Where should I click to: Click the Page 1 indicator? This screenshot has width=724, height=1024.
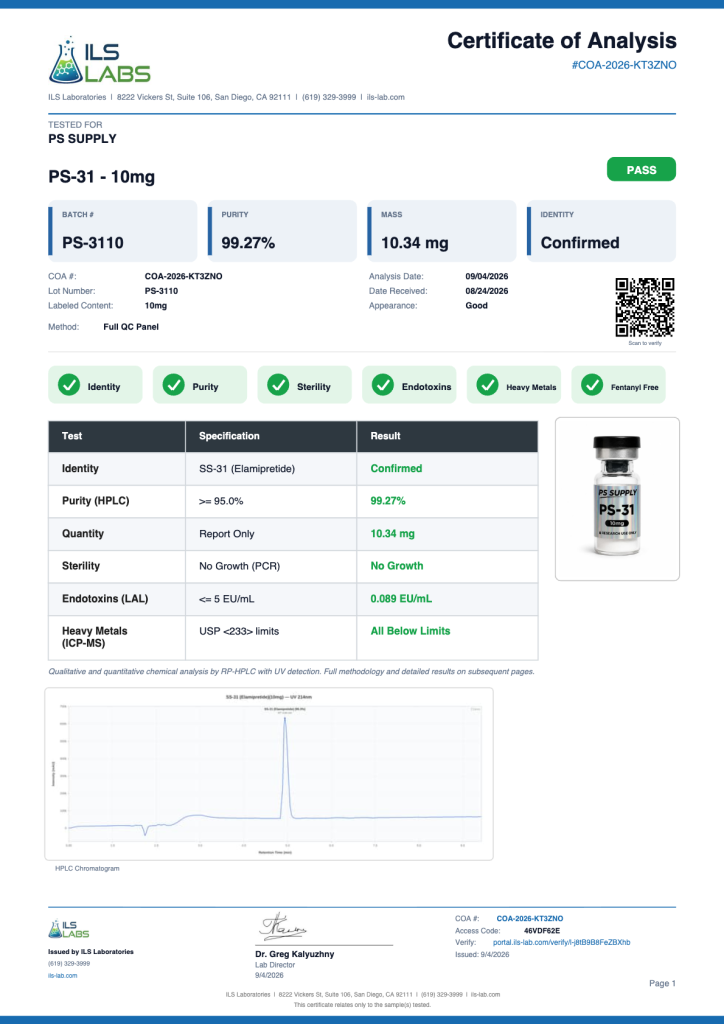tap(663, 984)
